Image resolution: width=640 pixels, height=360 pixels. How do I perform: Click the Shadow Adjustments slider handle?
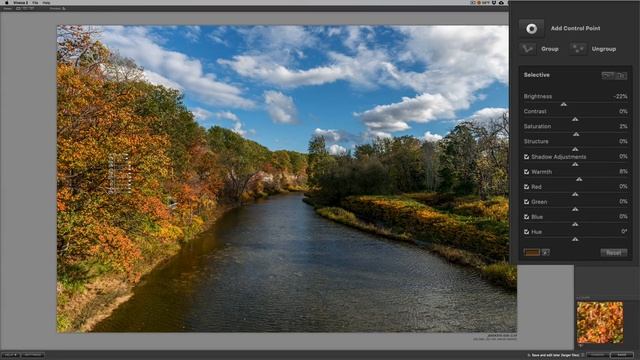[575, 164]
